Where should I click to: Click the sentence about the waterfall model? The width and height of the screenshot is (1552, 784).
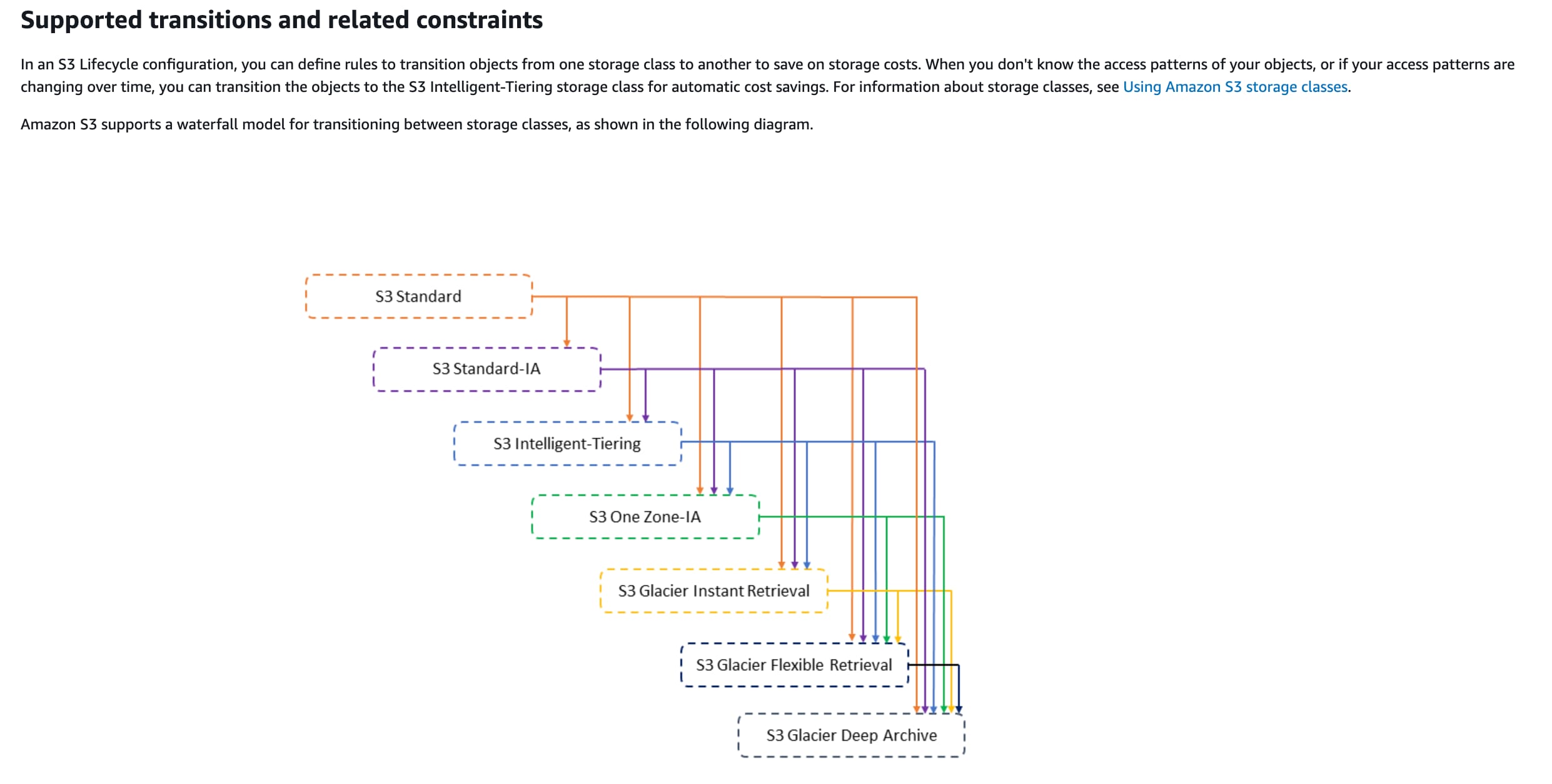click(x=416, y=124)
